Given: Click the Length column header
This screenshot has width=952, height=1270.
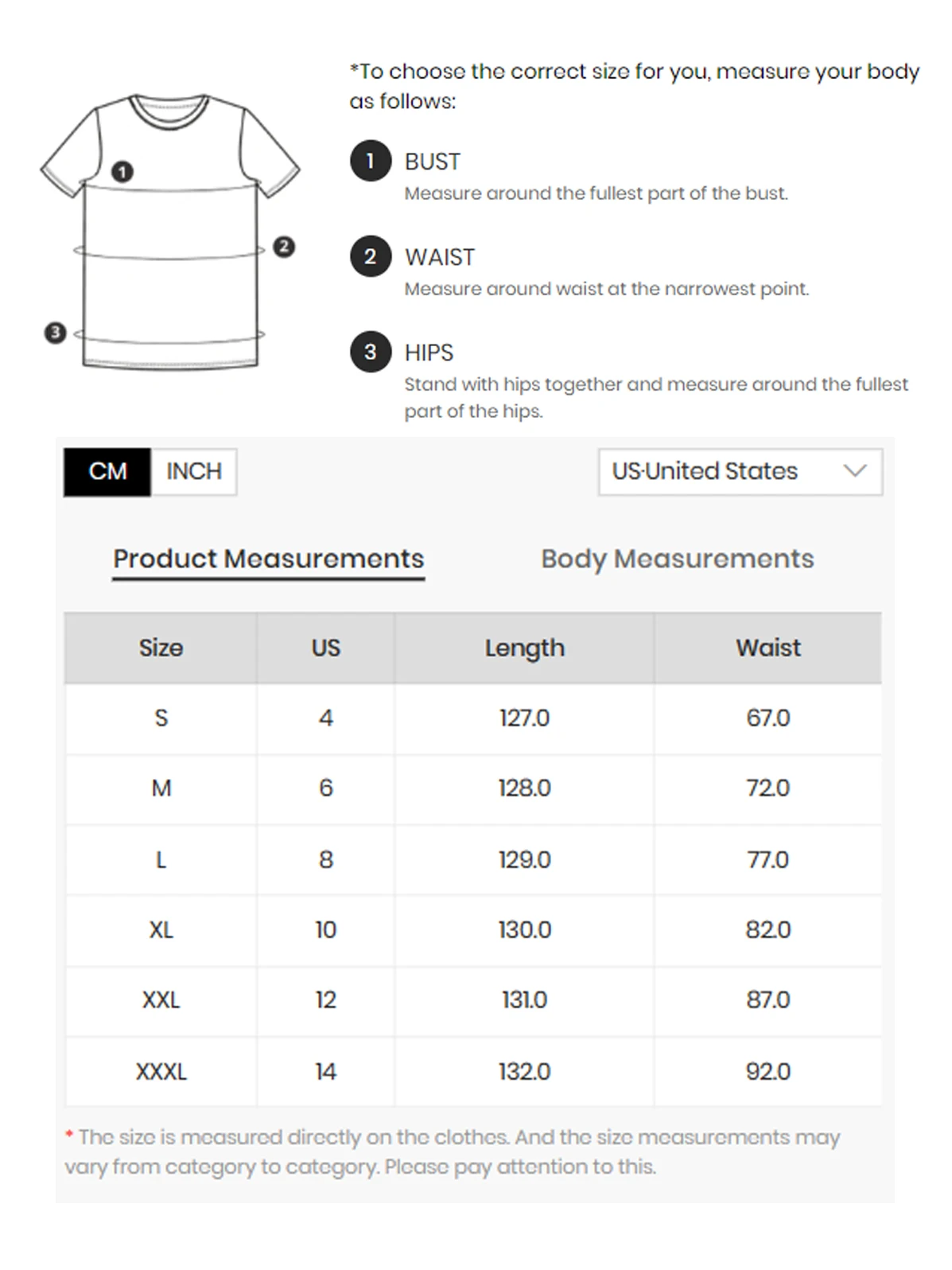Looking at the screenshot, I should pos(524,648).
